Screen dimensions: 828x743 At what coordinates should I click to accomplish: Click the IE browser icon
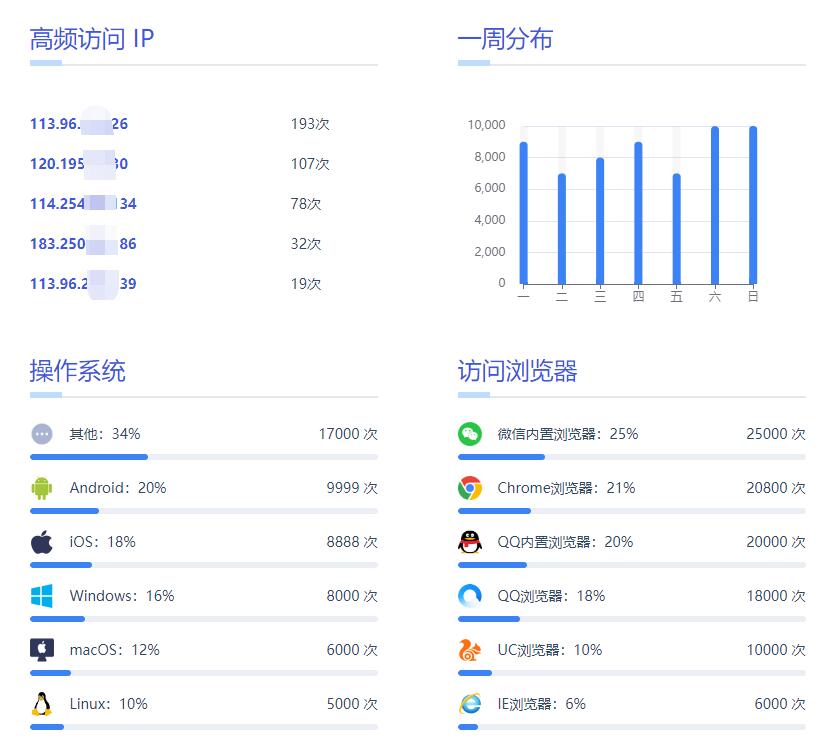[x=470, y=704]
